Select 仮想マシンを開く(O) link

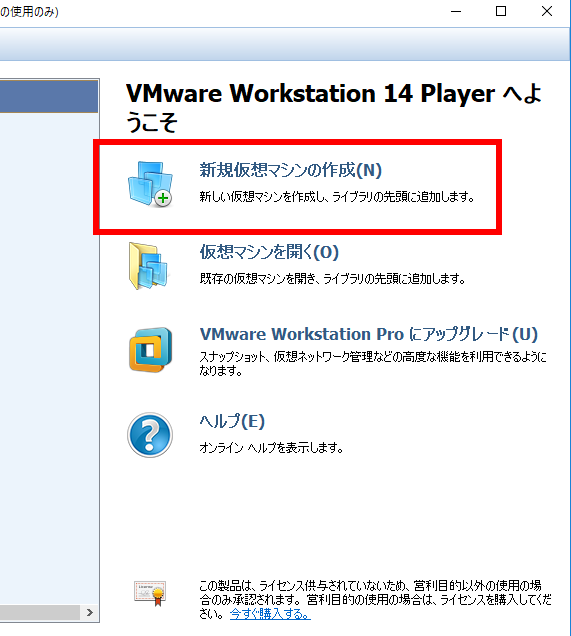coord(269,252)
